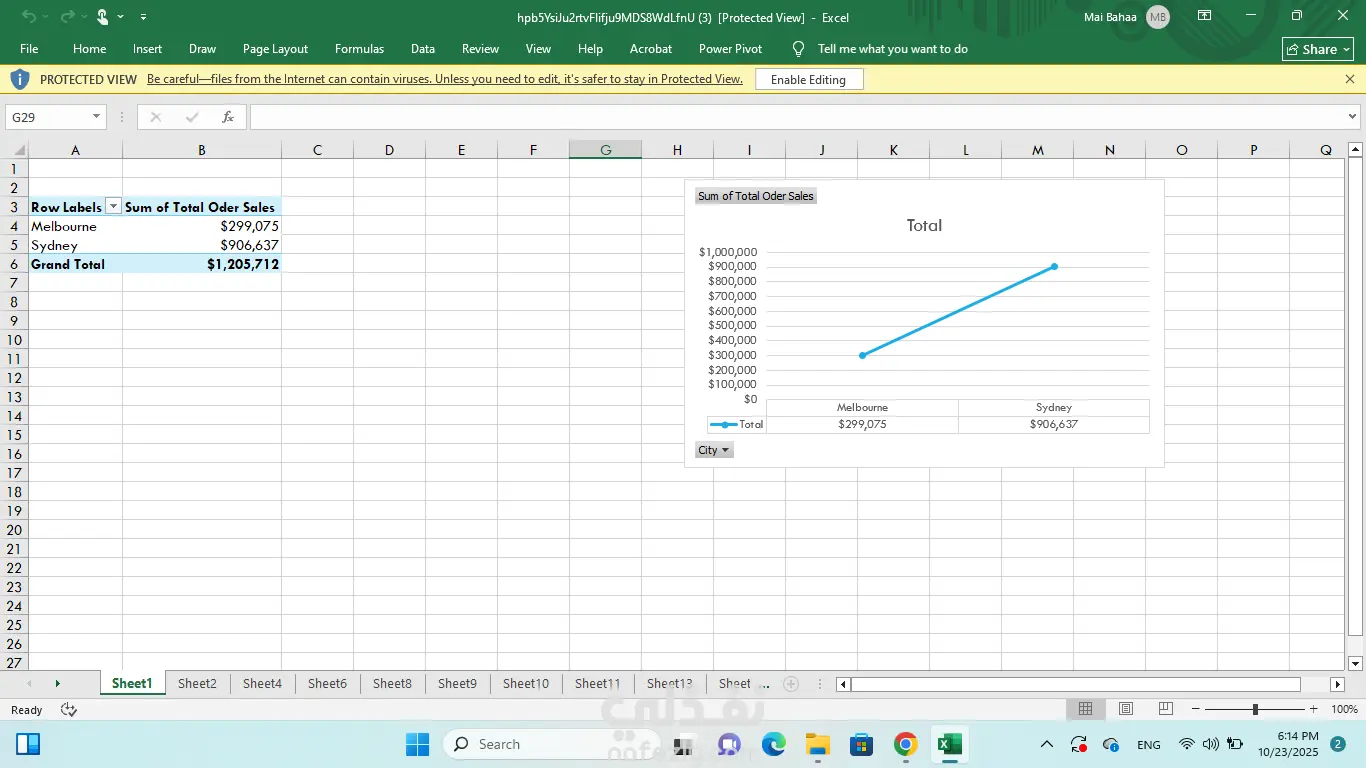Screen dimensions: 1366x768
Task: Click the ENG language indicator in system tray
Action: pos(1149,744)
